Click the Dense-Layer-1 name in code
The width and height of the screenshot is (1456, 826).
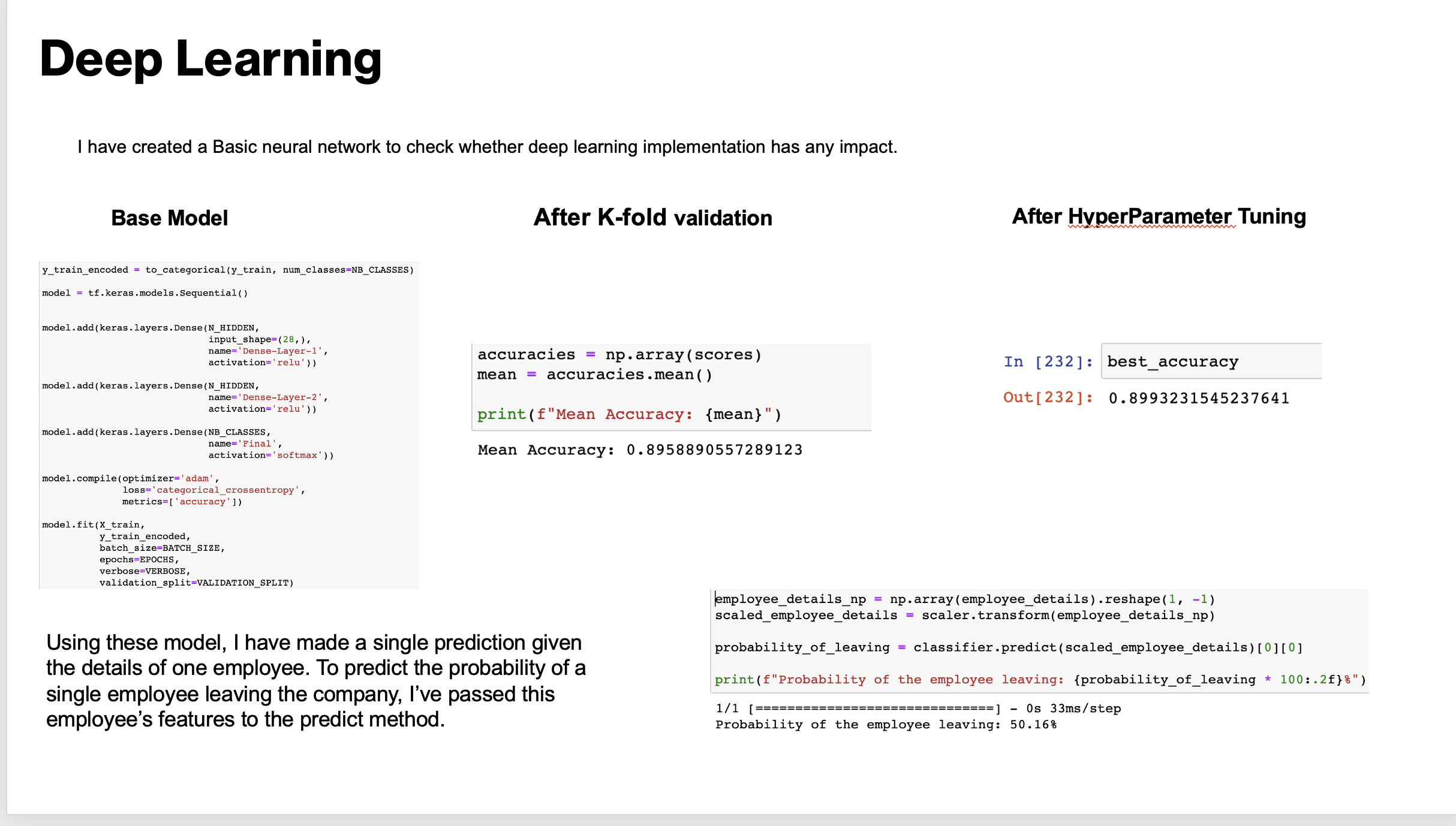point(281,351)
